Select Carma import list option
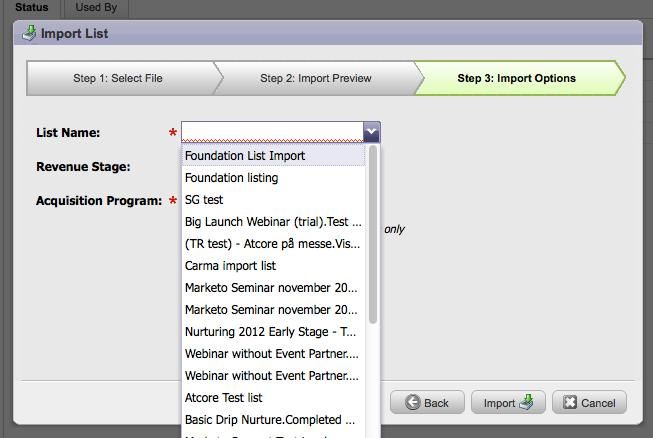Screen dimensions: 653x438 [x=231, y=266]
